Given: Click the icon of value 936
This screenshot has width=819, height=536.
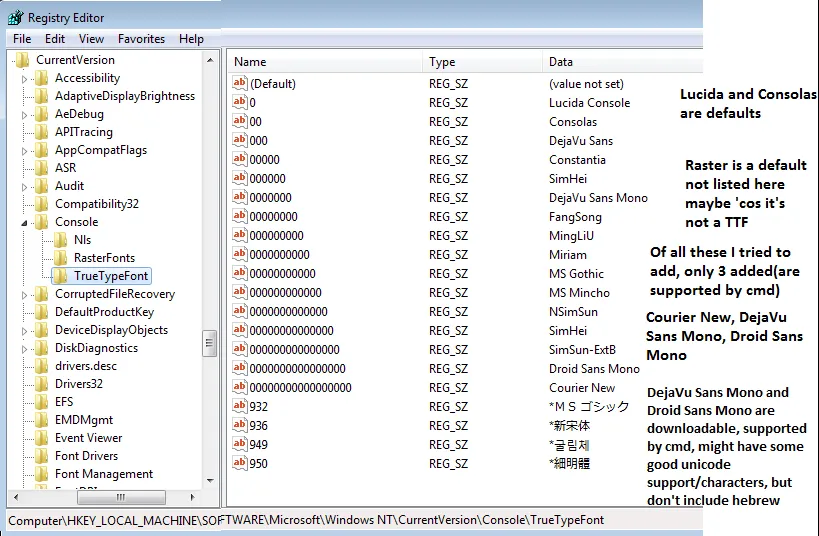Looking at the screenshot, I should tap(240, 425).
